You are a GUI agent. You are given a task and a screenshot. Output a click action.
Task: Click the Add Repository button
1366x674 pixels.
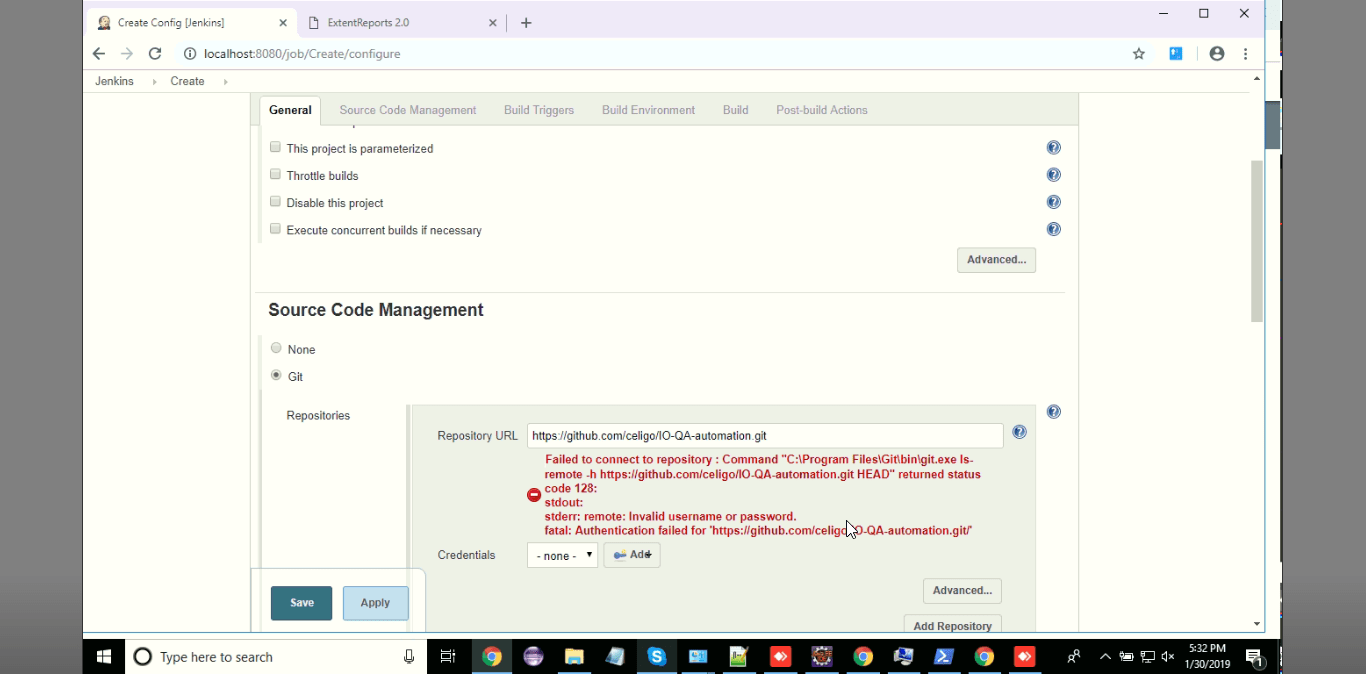(x=952, y=626)
